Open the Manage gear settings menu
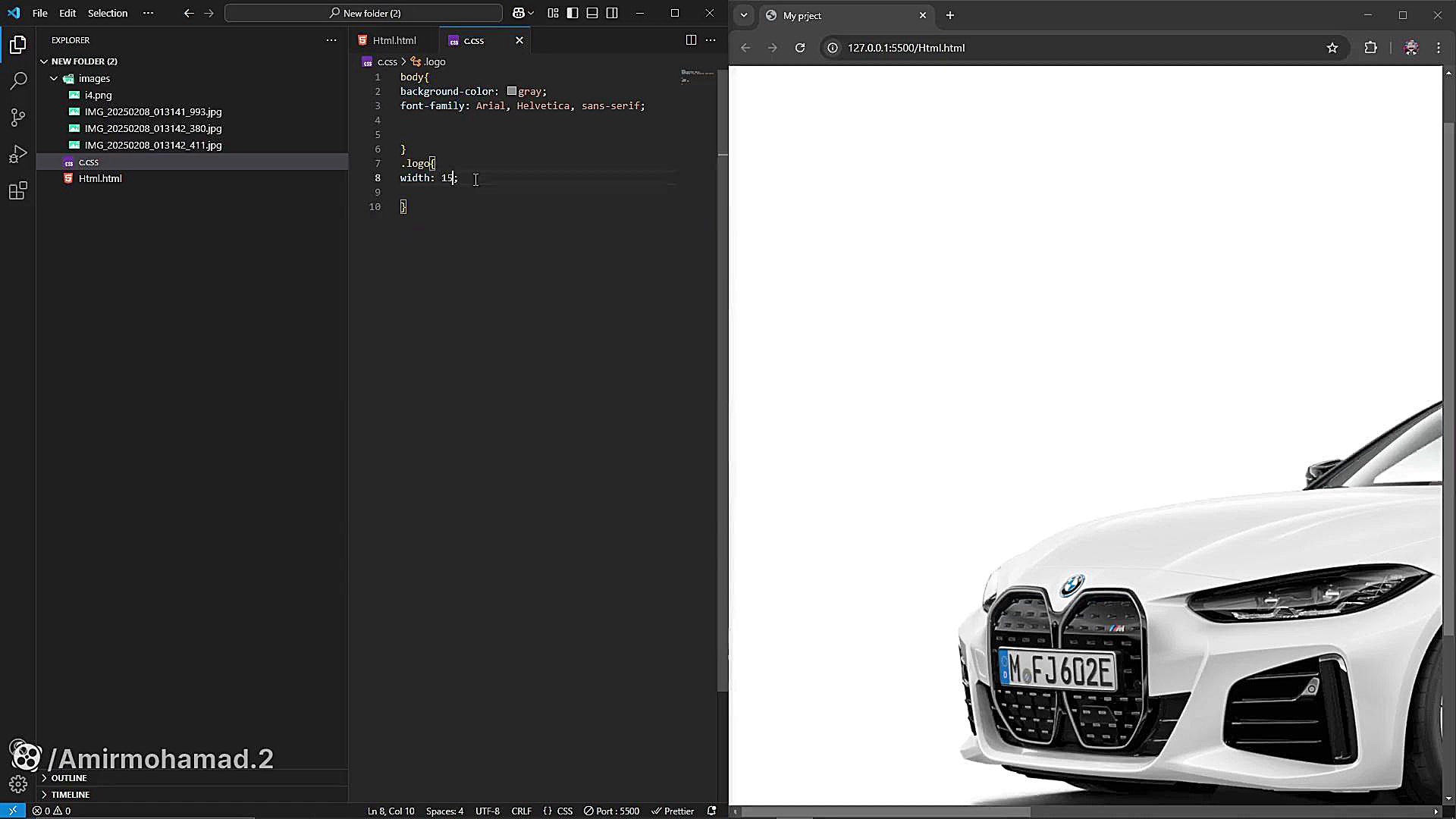 [18, 784]
